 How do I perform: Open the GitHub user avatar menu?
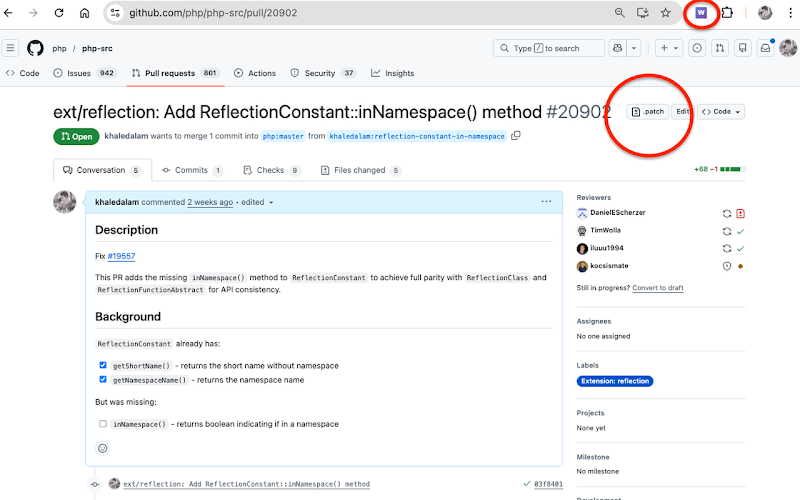pos(788,48)
